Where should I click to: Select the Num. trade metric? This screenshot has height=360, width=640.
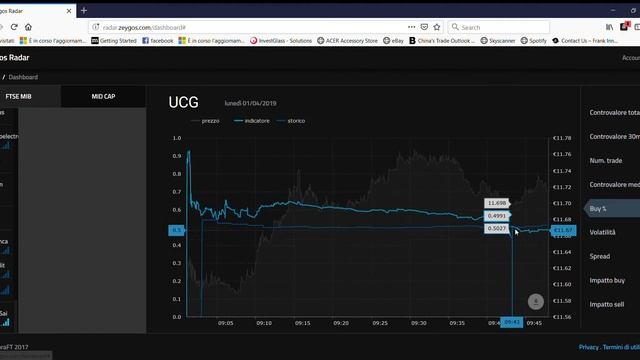click(606, 160)
